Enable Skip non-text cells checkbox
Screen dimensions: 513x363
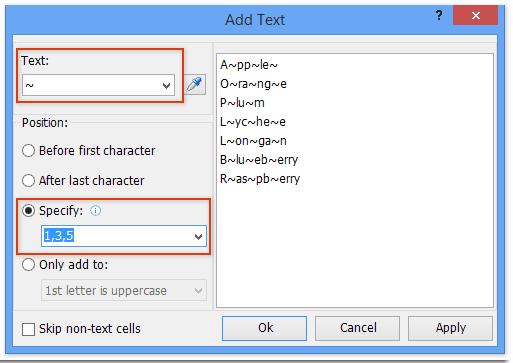click(28, 329)
